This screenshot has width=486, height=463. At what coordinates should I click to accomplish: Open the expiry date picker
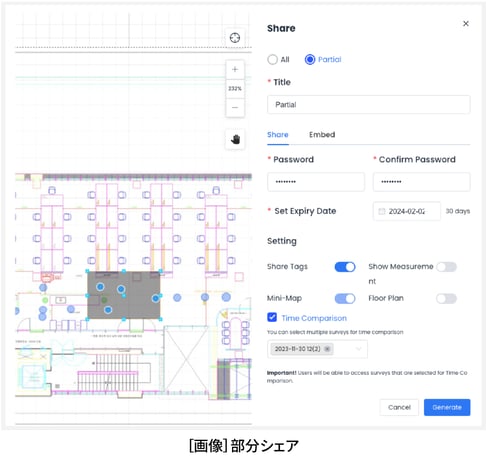pyautogui.click(x=407, y=211)
